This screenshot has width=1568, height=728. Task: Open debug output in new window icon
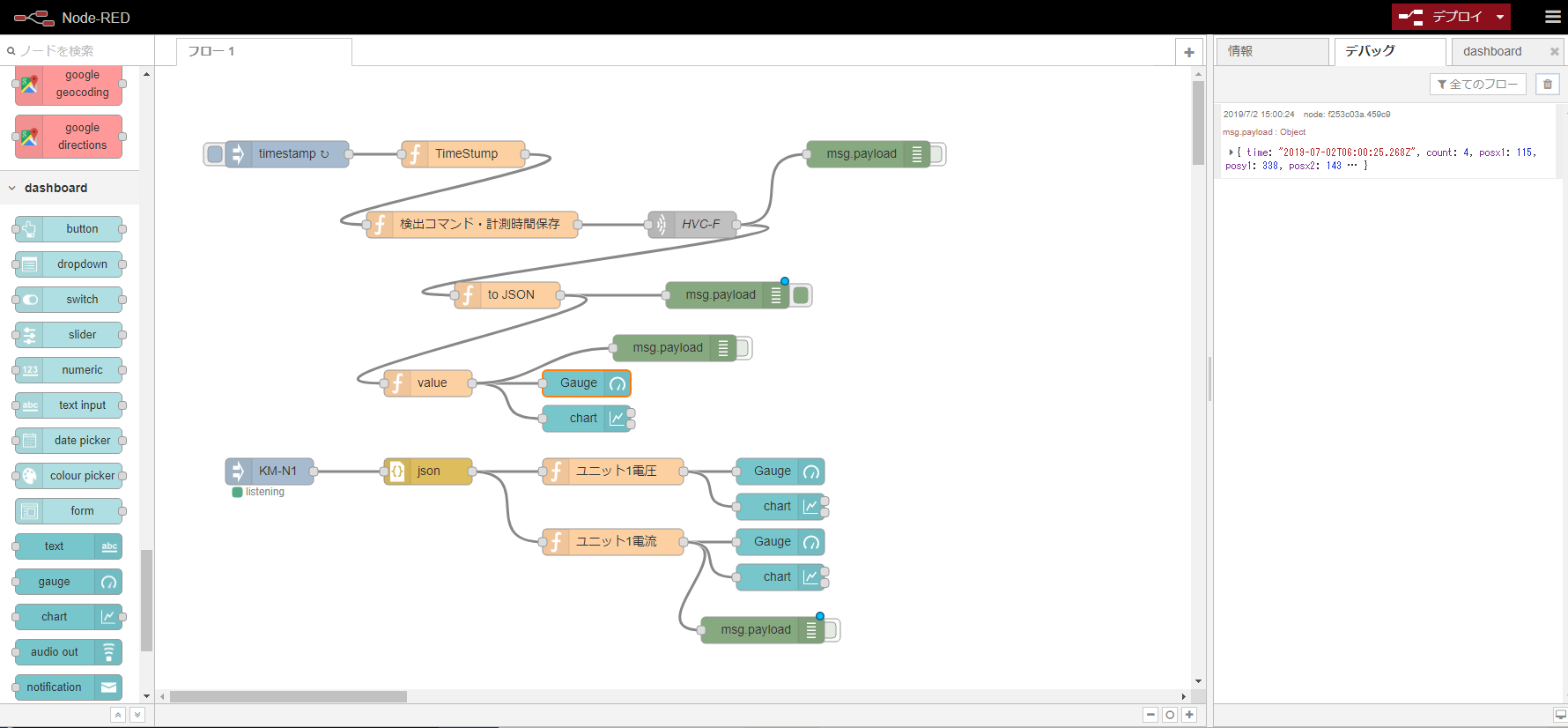[x=1560, y=715]
